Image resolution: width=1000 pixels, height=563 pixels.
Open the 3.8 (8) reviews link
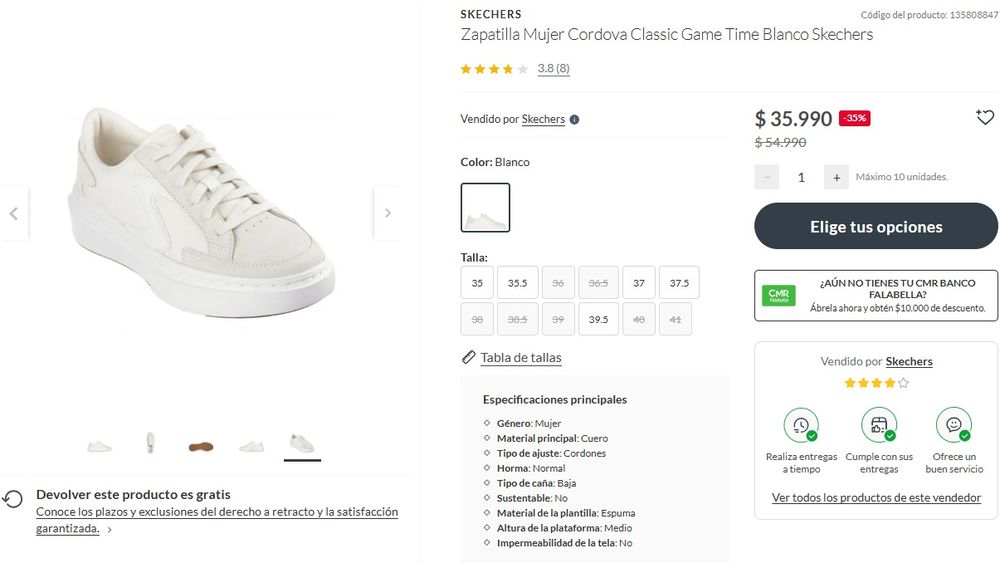(x=553, y=69)
